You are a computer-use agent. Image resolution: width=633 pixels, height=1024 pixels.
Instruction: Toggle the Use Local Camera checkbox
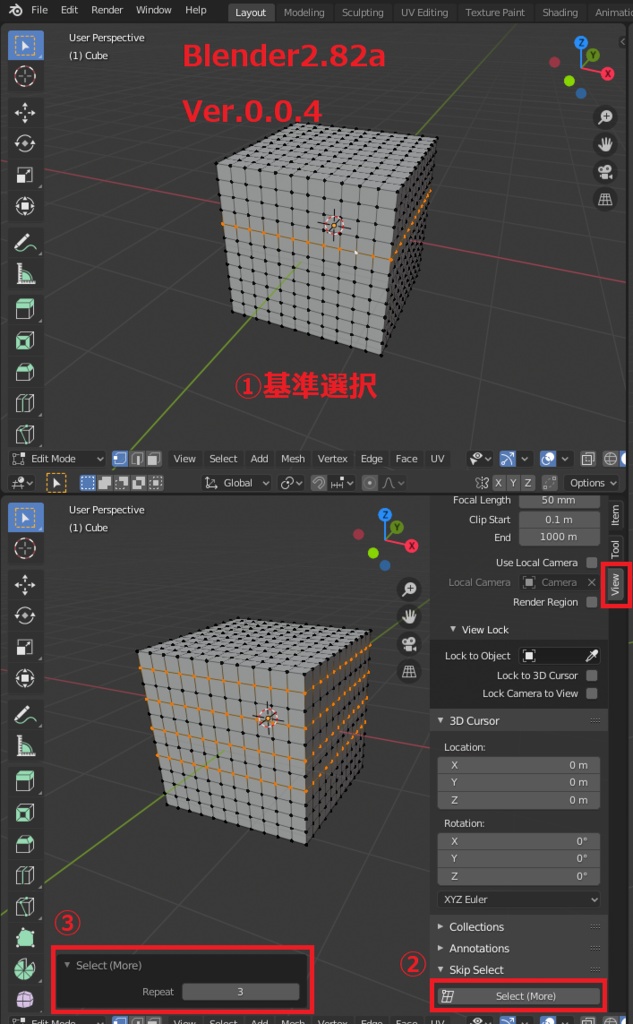tap(592, 562)
